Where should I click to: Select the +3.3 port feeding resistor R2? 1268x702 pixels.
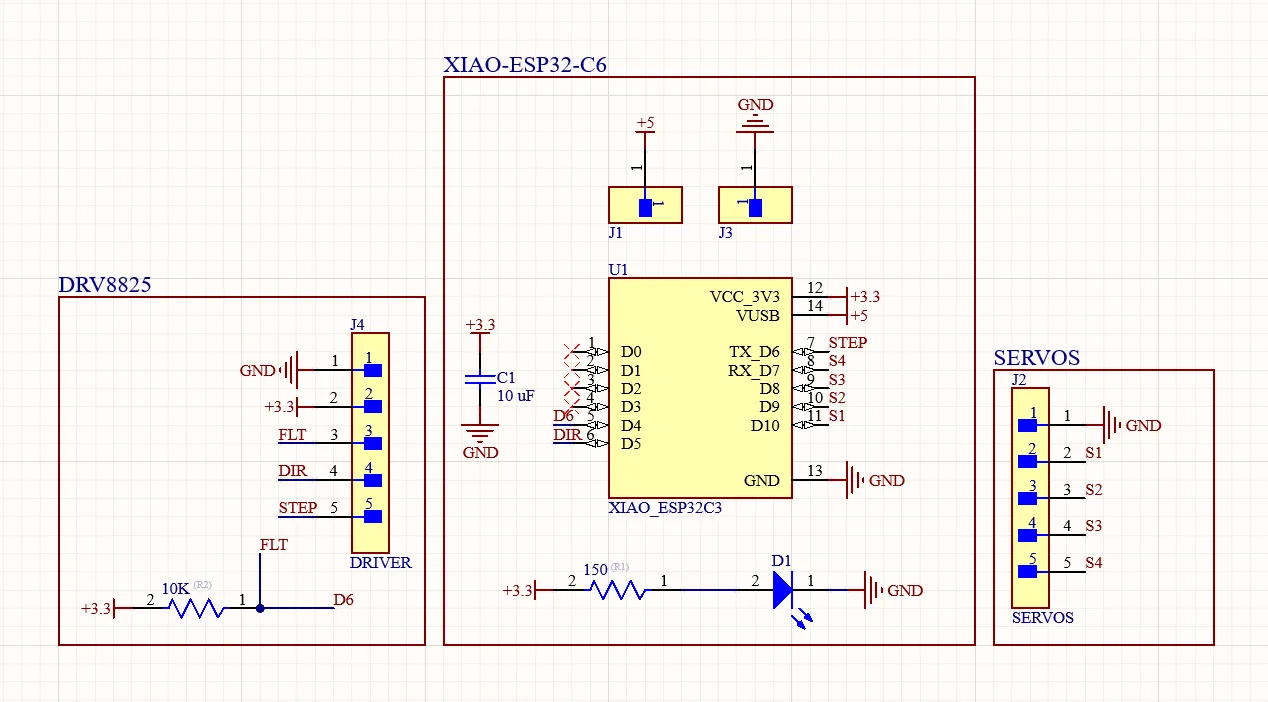coord(98,607)
